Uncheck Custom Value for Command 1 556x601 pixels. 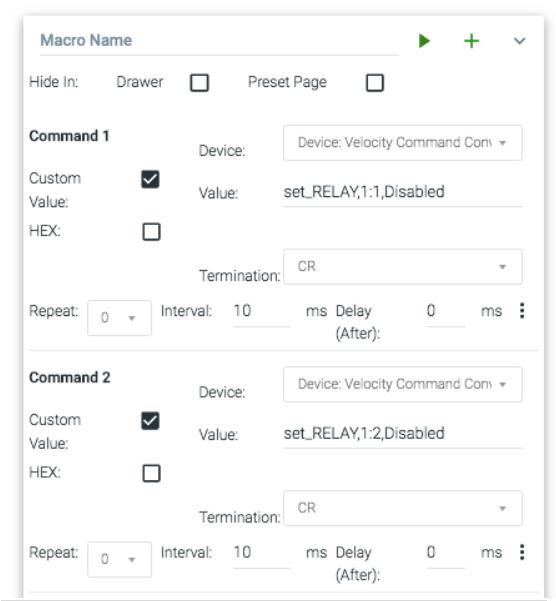(x=150, y=179)
